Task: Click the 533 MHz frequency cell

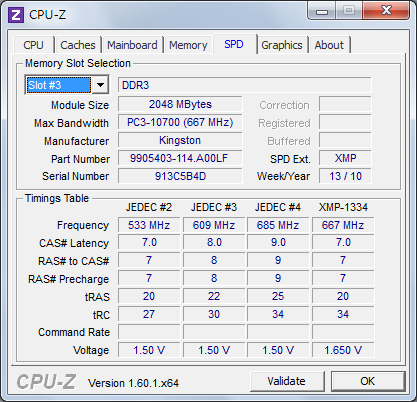Action: (x=149, y=225)
